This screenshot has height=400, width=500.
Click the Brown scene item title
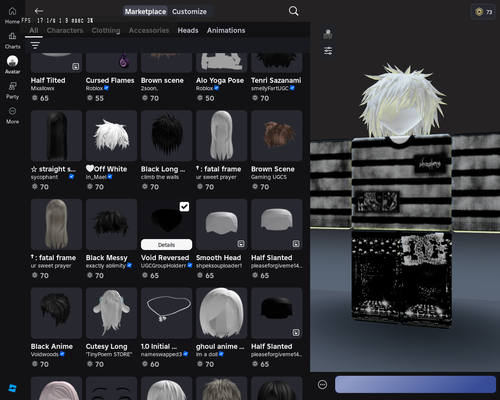click(x=162, y=80)
